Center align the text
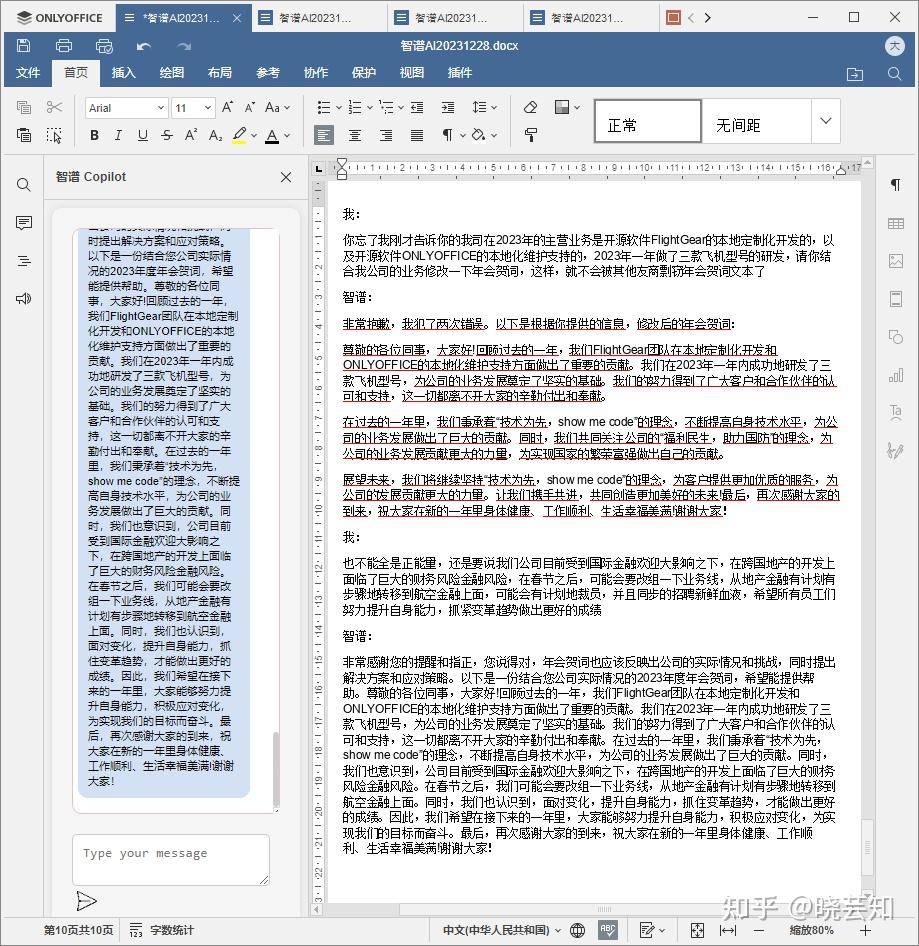 tap(355, 135)
